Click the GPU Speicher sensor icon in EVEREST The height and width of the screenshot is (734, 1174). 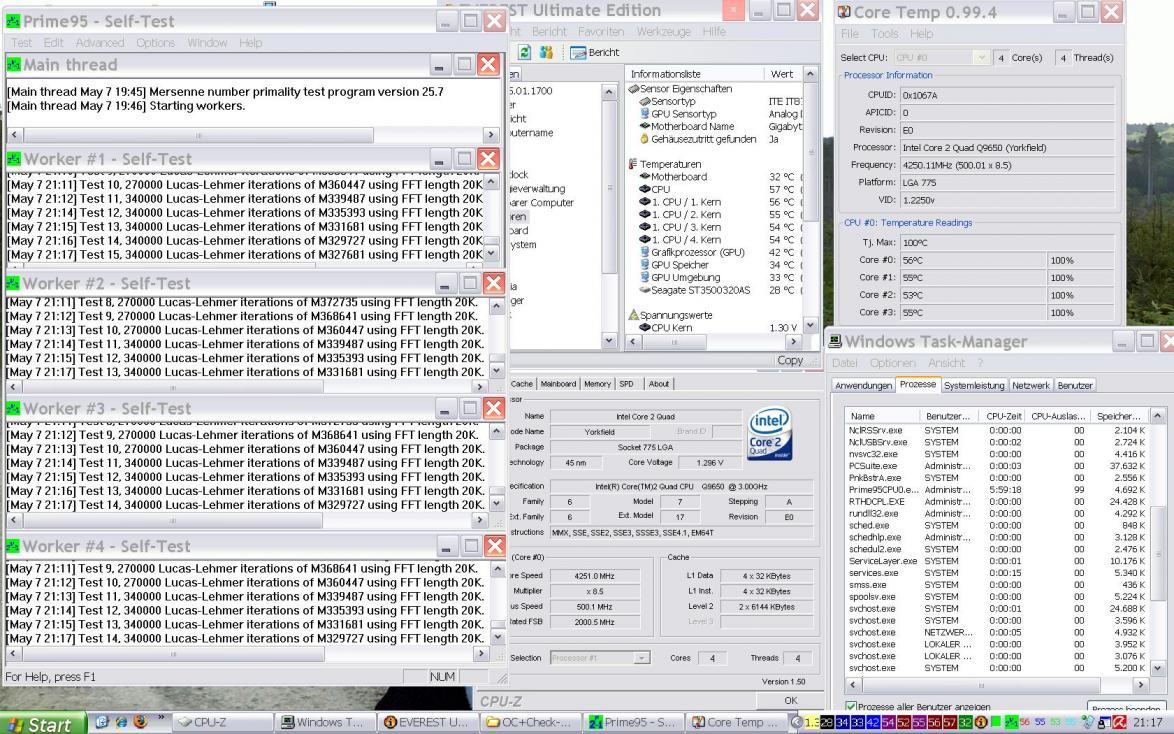click(645, 264)
